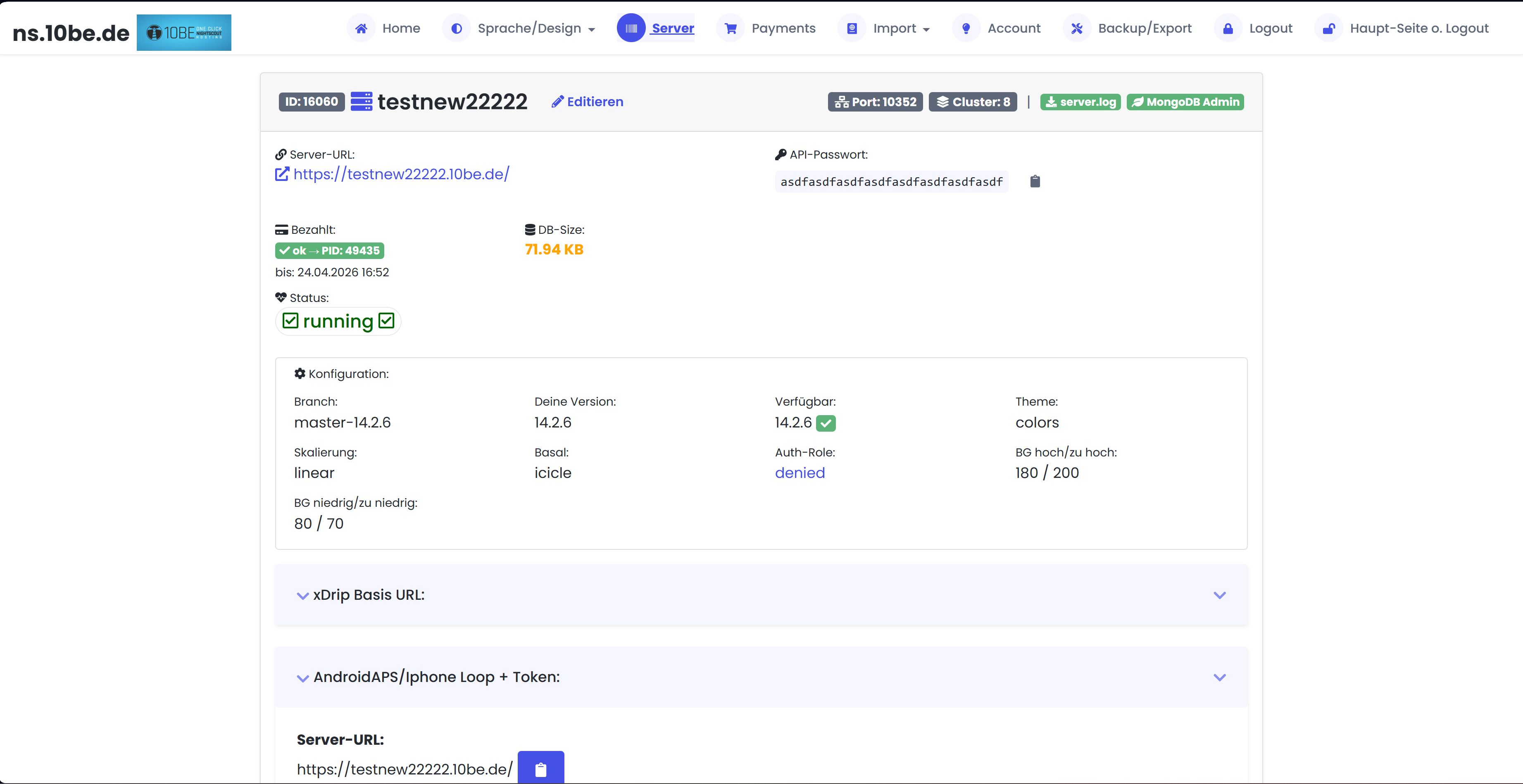Click the Home icon in navigation
This screenshot has height=784, width=1523.
361,28
